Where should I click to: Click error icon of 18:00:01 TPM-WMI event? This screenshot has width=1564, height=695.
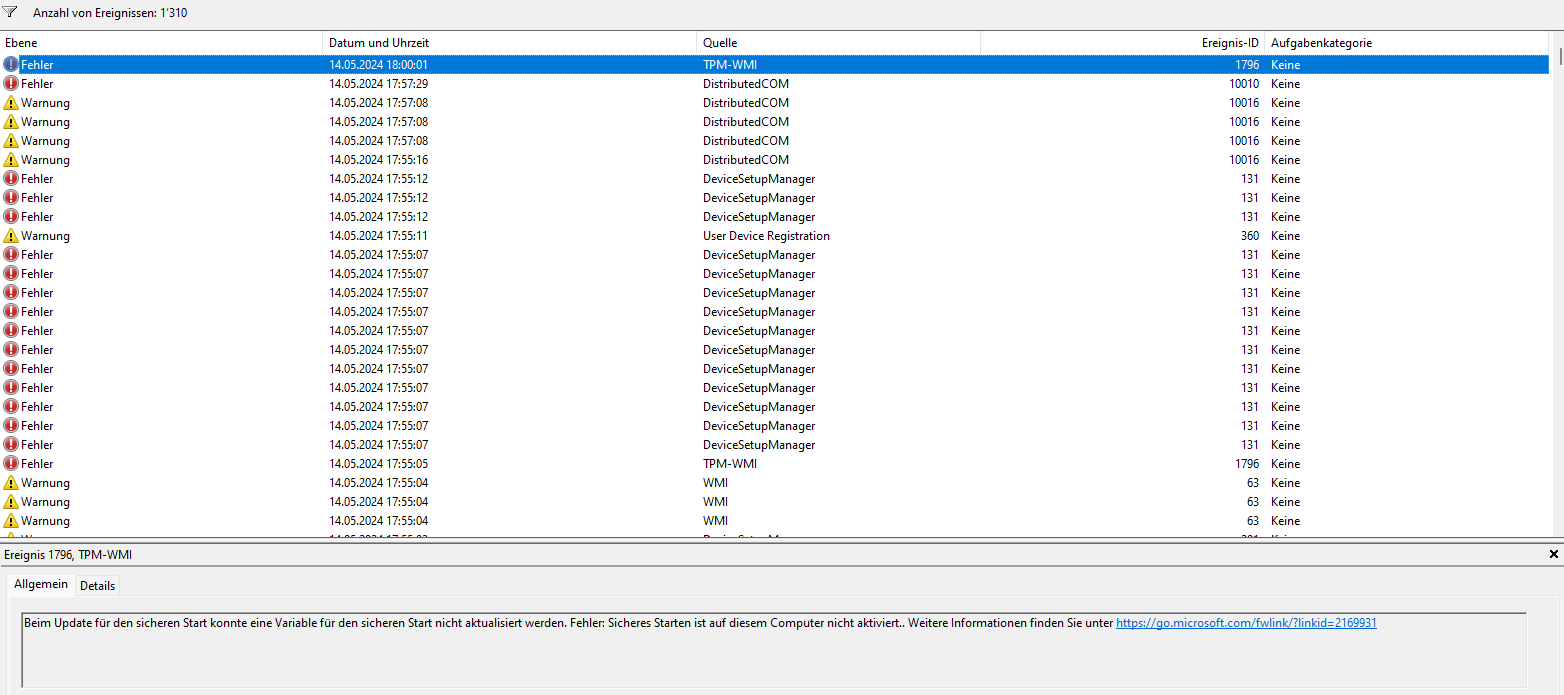[11, 64]
